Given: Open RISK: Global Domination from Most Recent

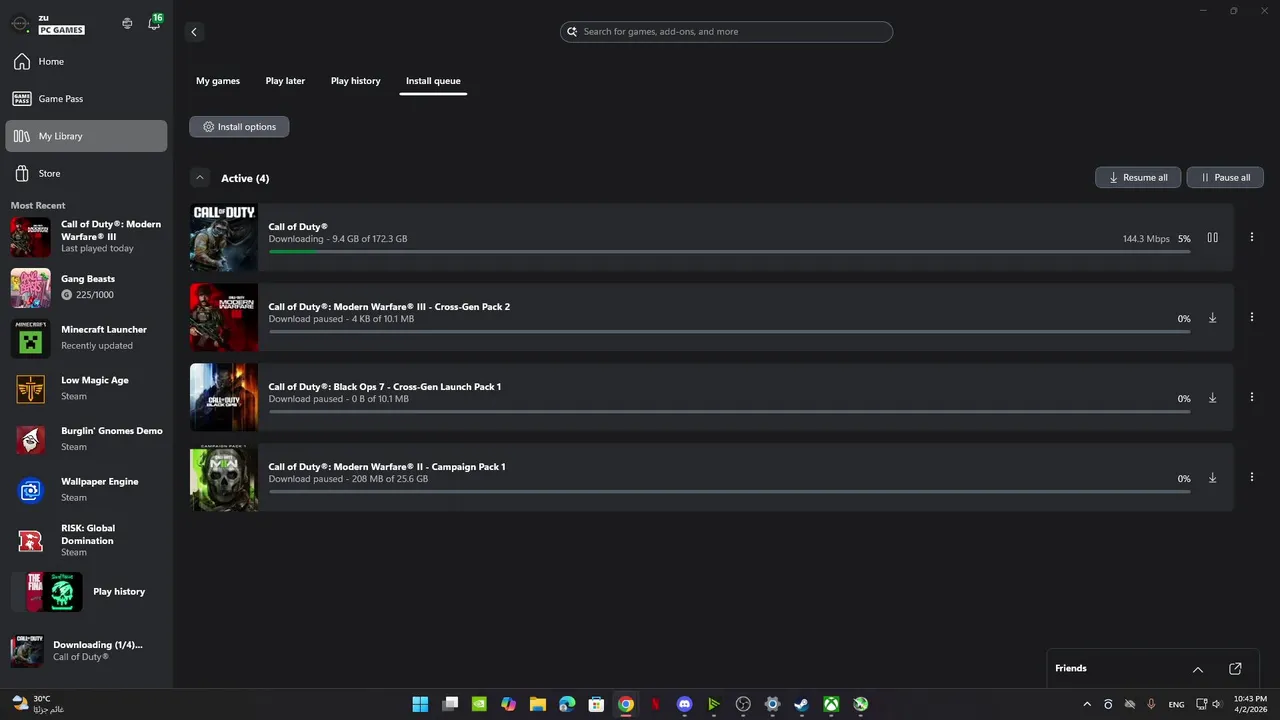Looking at the screenshot, I should [86, 540].
